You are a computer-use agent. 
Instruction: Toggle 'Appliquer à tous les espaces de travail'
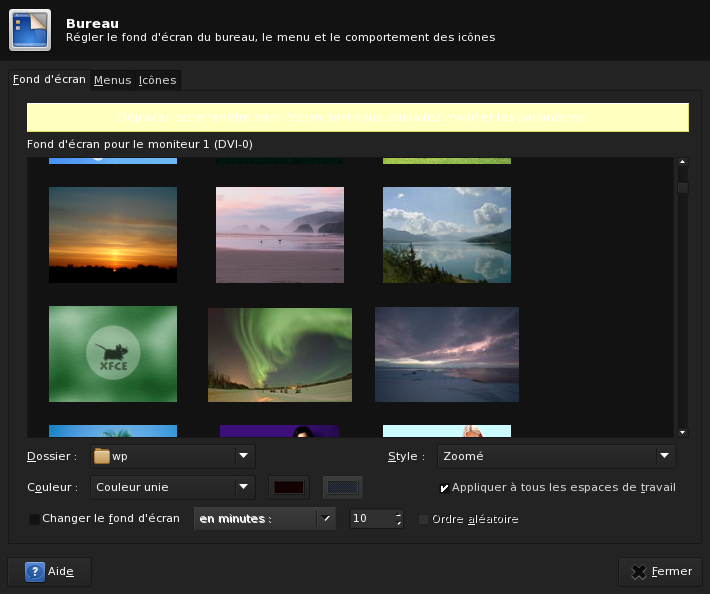[x=444, y=488]
